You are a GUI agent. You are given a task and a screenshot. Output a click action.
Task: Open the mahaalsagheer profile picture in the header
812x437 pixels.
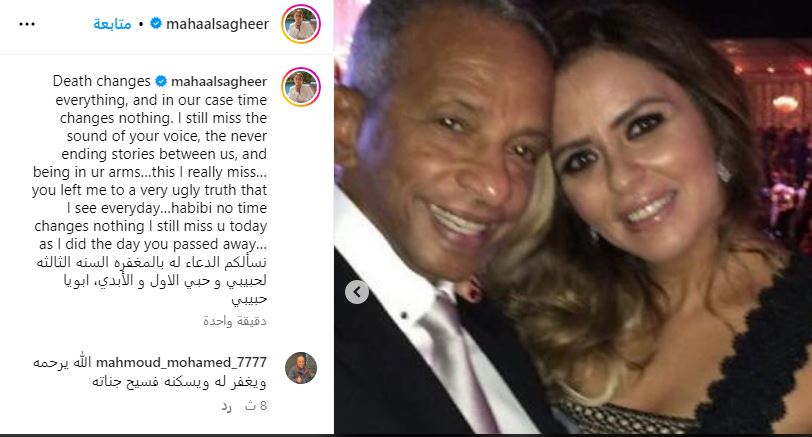click(301, 24)
